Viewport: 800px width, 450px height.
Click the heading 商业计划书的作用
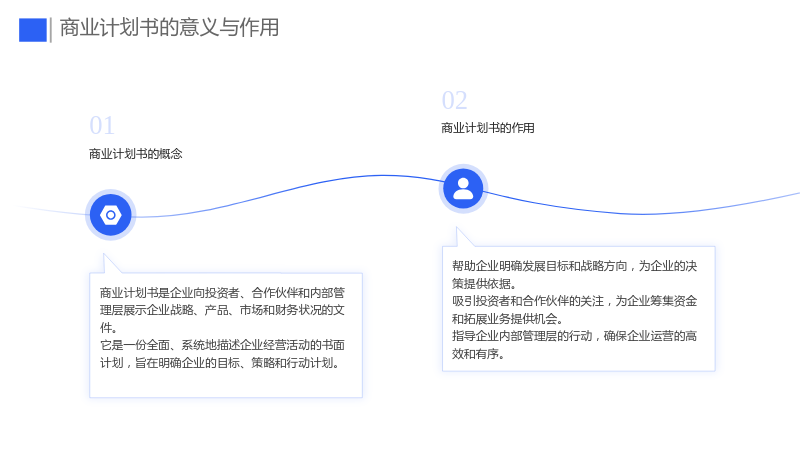pos(488,128)
